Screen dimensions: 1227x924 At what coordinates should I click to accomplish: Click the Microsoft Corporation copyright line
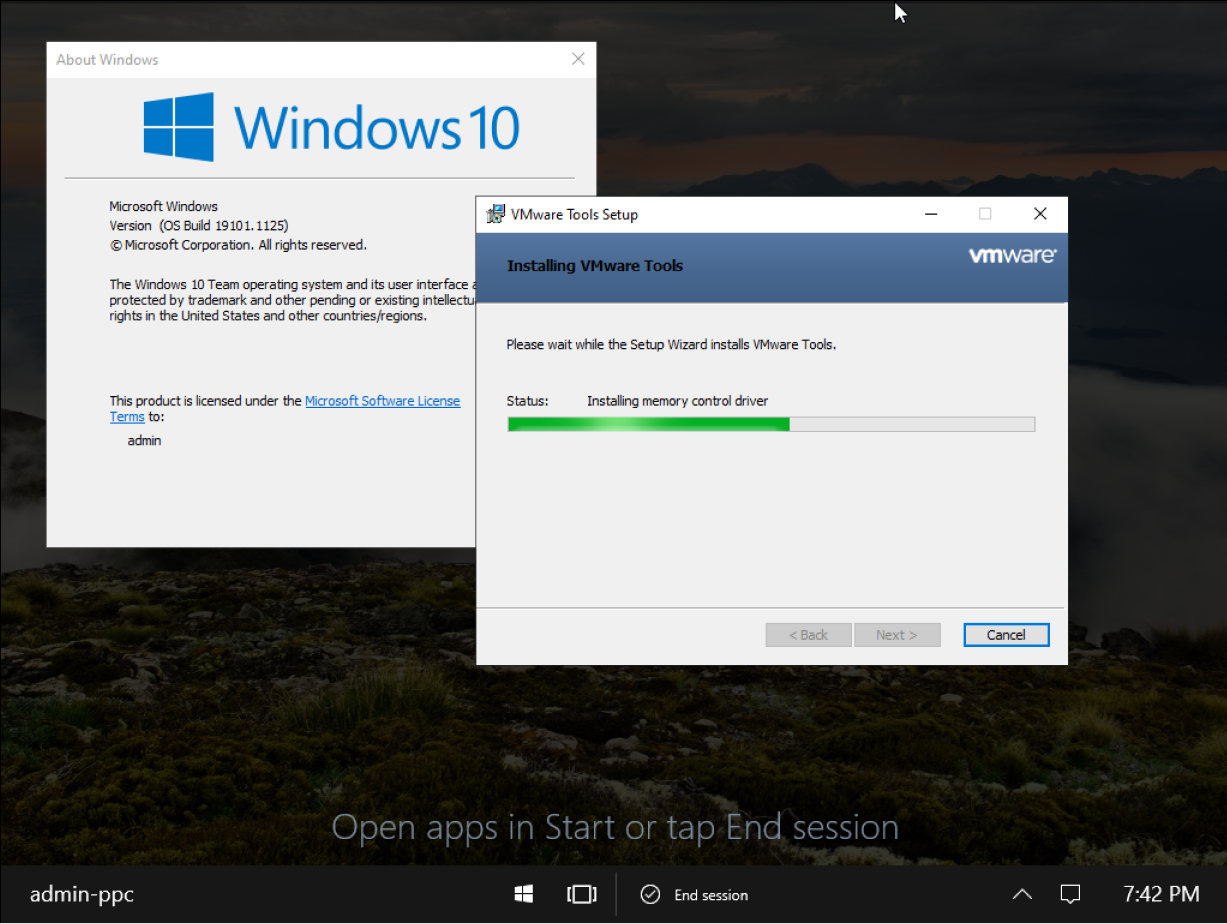click(238, 245)
